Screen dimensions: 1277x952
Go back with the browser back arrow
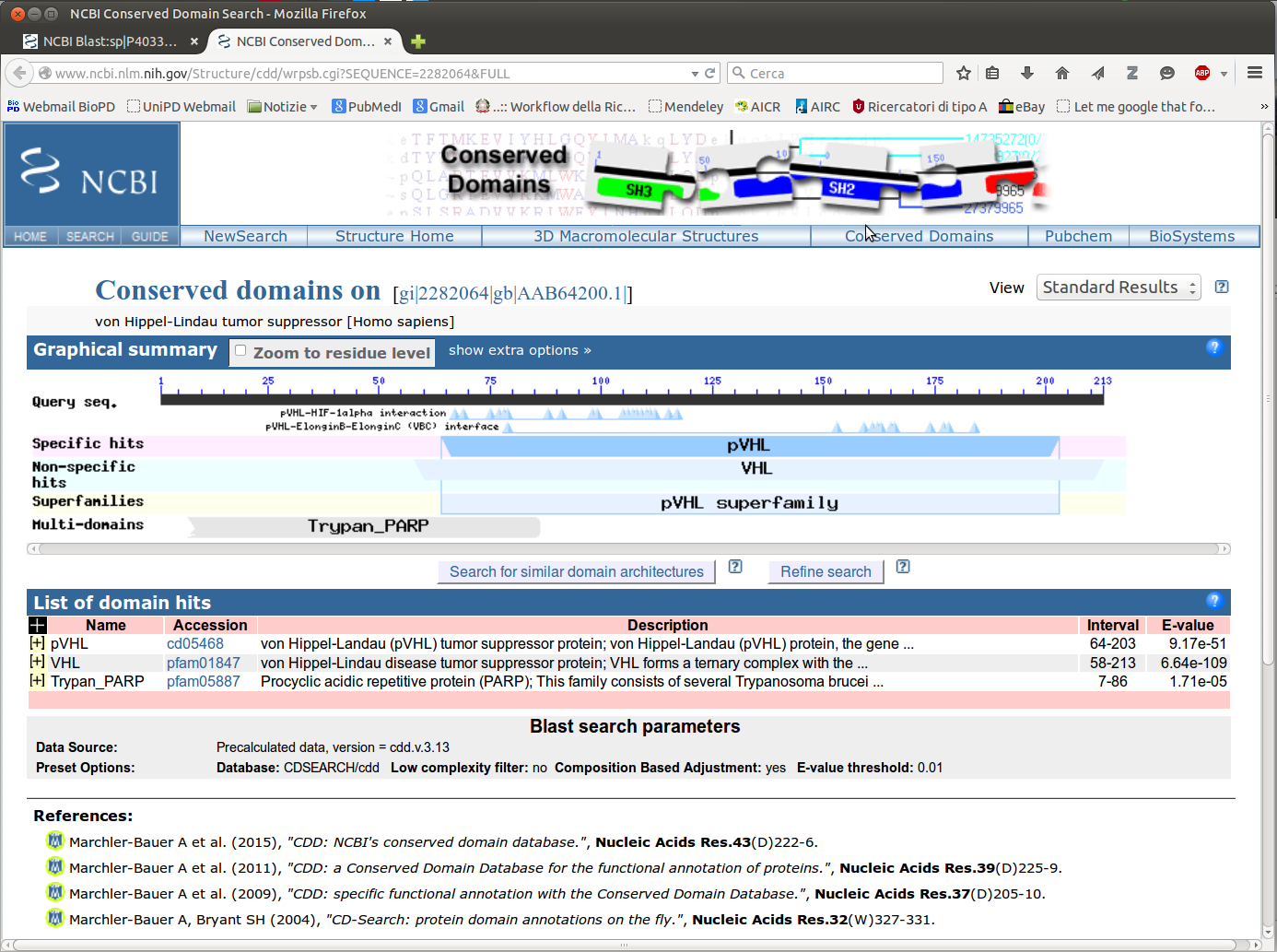[18, 73]
